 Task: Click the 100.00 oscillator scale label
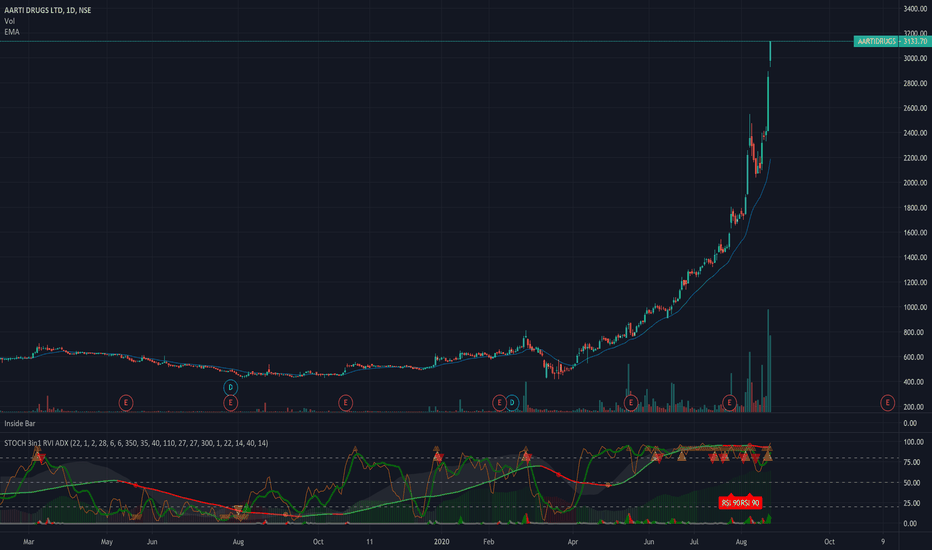point(914,442)
